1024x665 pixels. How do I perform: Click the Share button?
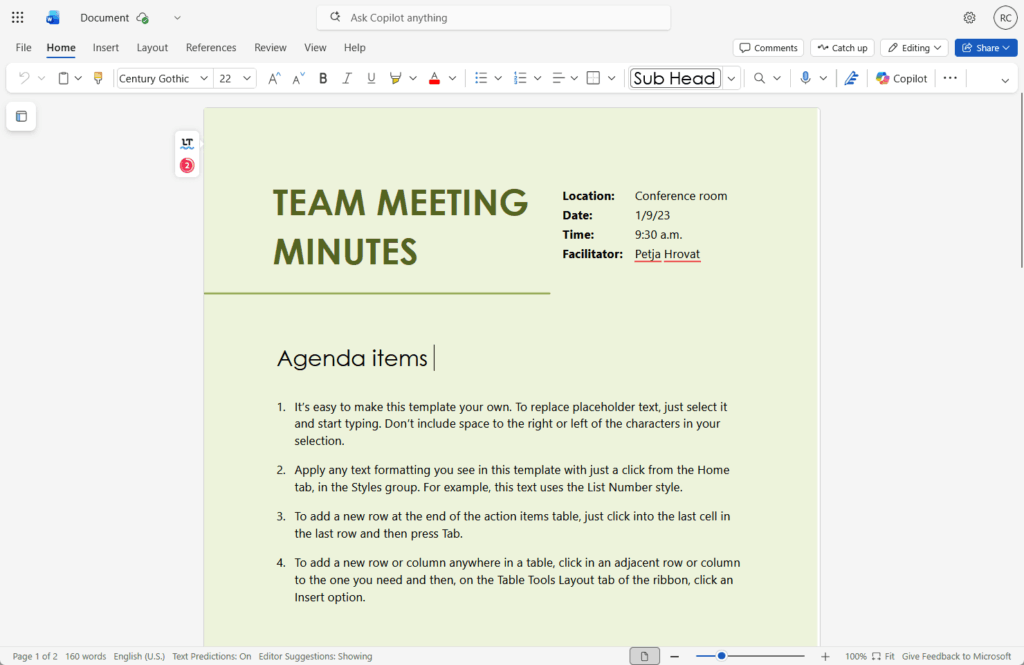click(985, 48)
